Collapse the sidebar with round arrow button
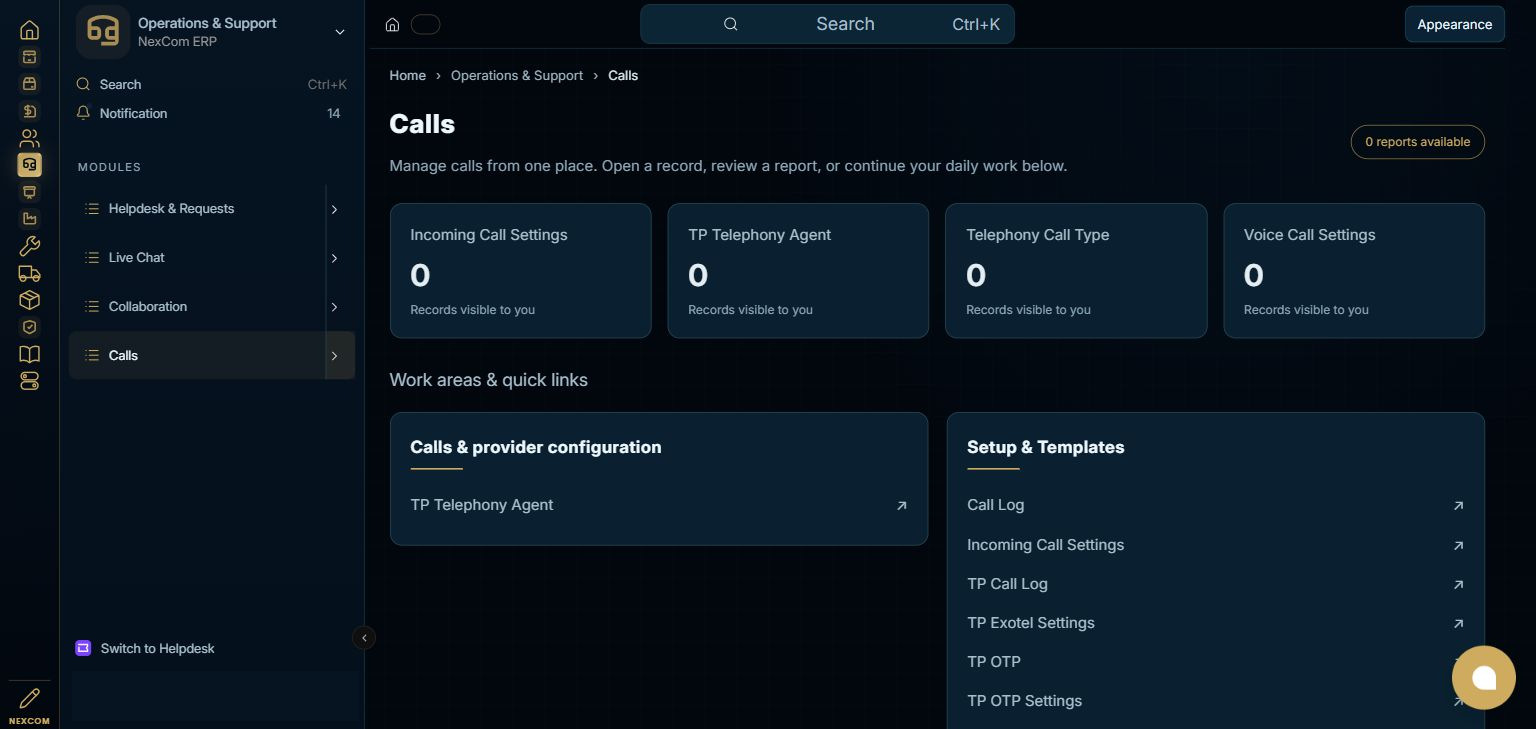The height and width of the screenshot is (729, 1536). tap(364, 638)
